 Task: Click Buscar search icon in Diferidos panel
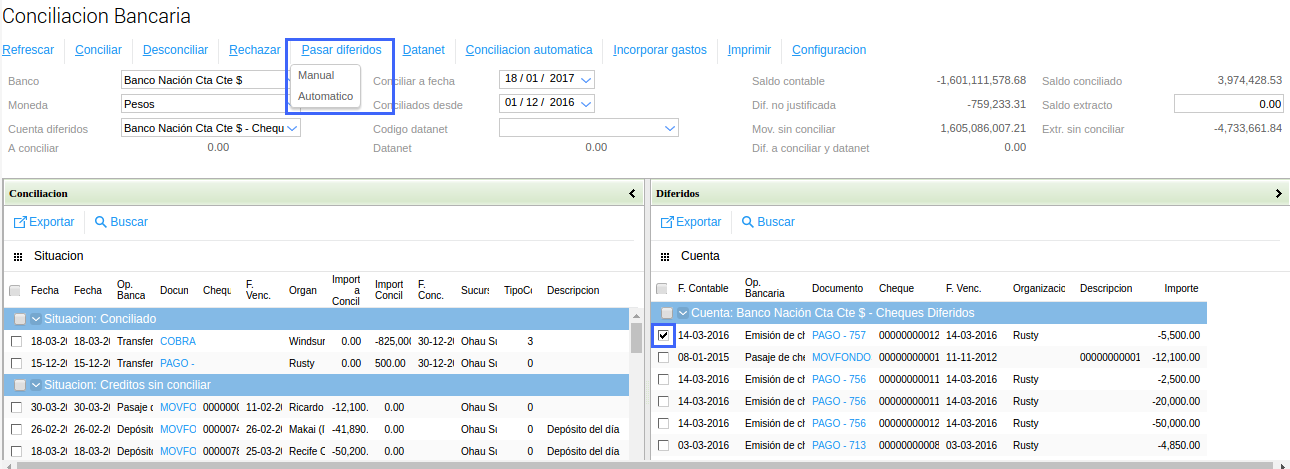[748, 222]
